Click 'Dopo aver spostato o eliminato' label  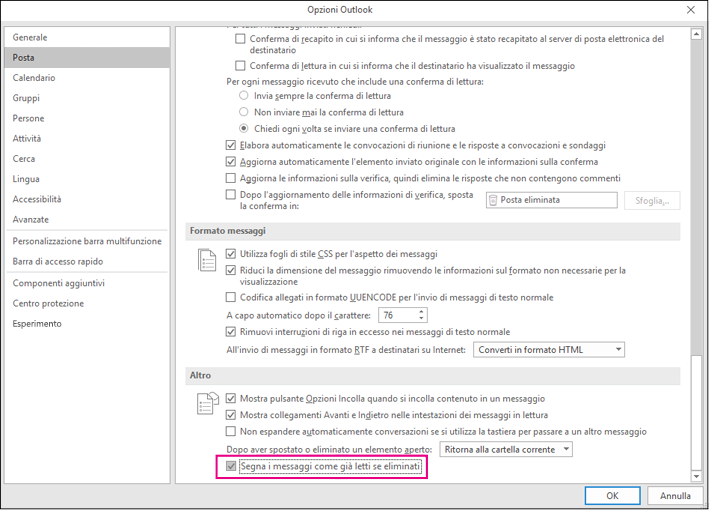(329, 449)
